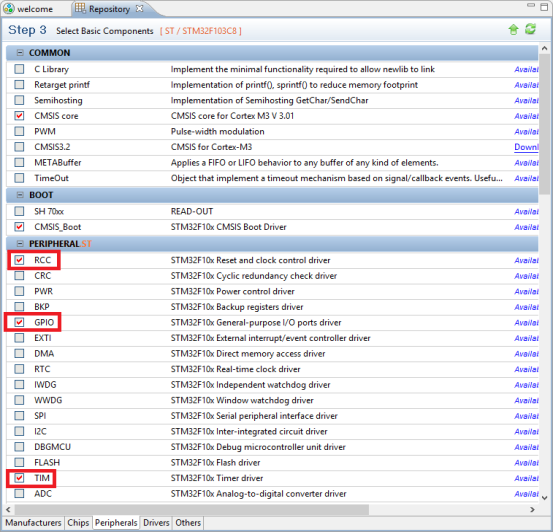The width and height of the screenshot is (553, 532).
Task: Click the Download link for CMSIS3.2
Action: click(526, 147)
